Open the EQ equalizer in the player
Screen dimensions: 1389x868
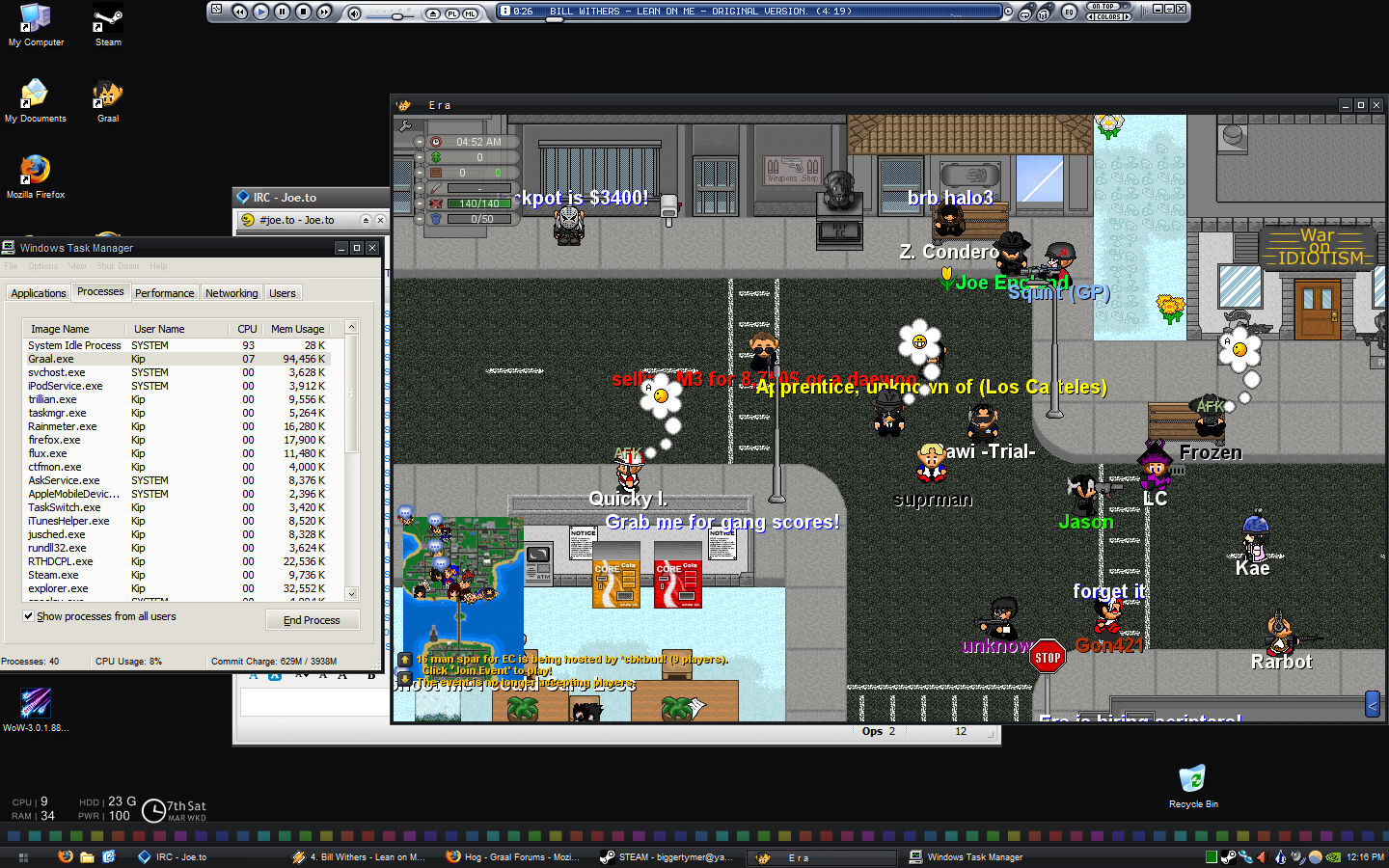[x=1069, y=12]
